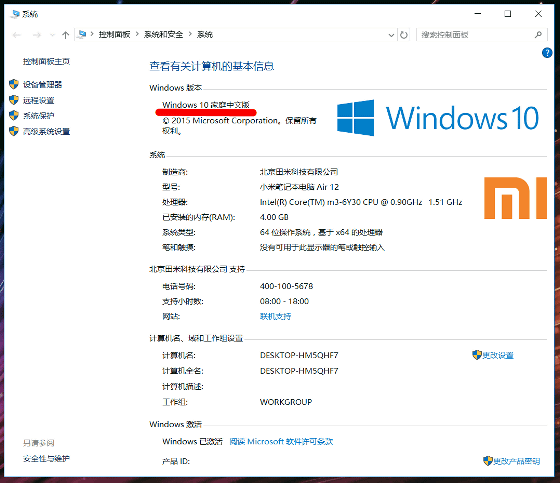Click the Intel Core m3-6Y30 processor text
The height and width of the screenshot is (483, 560).
[361, 202]
